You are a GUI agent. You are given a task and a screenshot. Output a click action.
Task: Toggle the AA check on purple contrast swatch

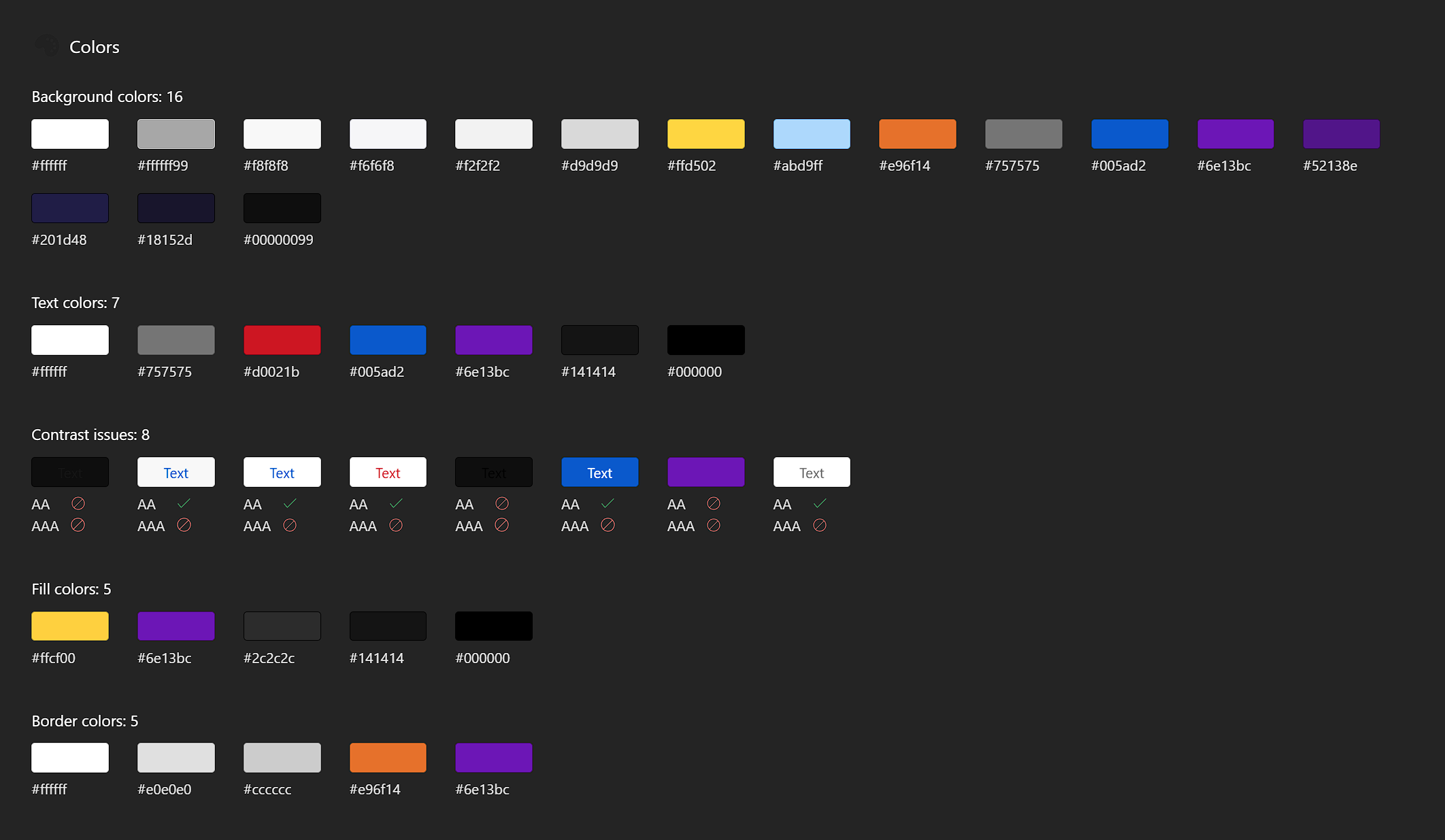(x=714, y=503)
